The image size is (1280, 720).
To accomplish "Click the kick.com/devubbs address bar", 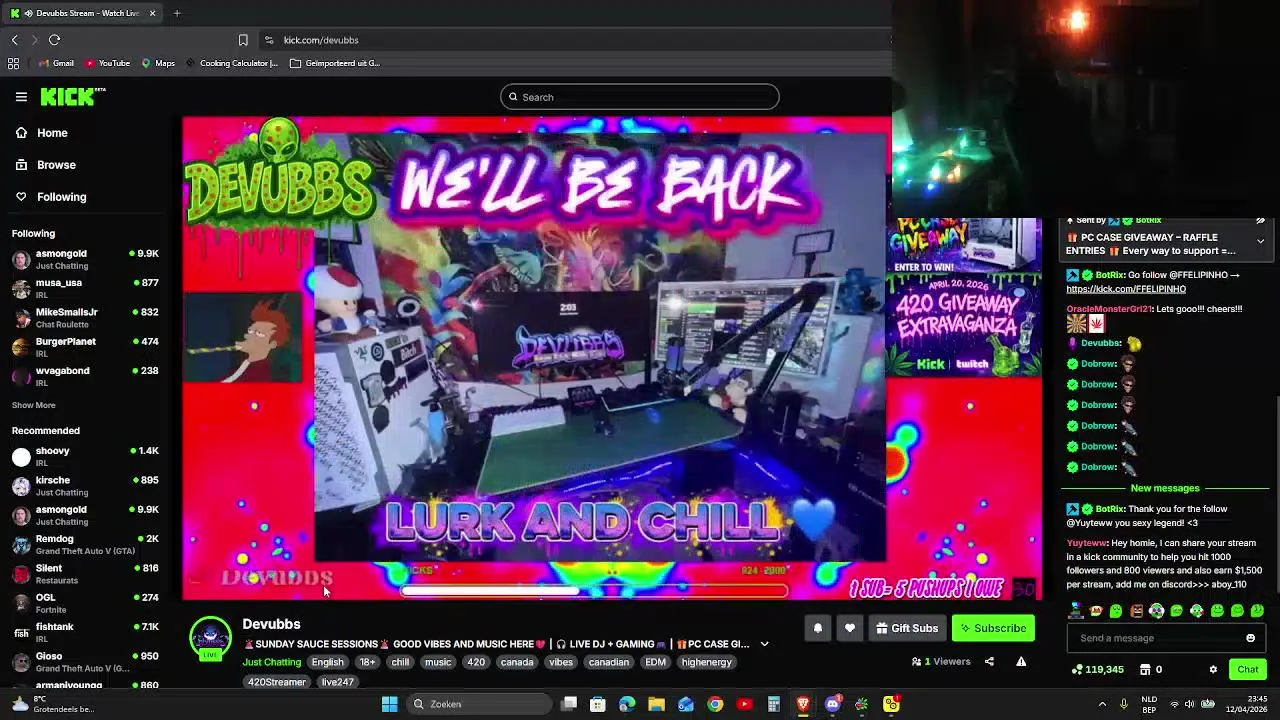I will click(320, 40).
